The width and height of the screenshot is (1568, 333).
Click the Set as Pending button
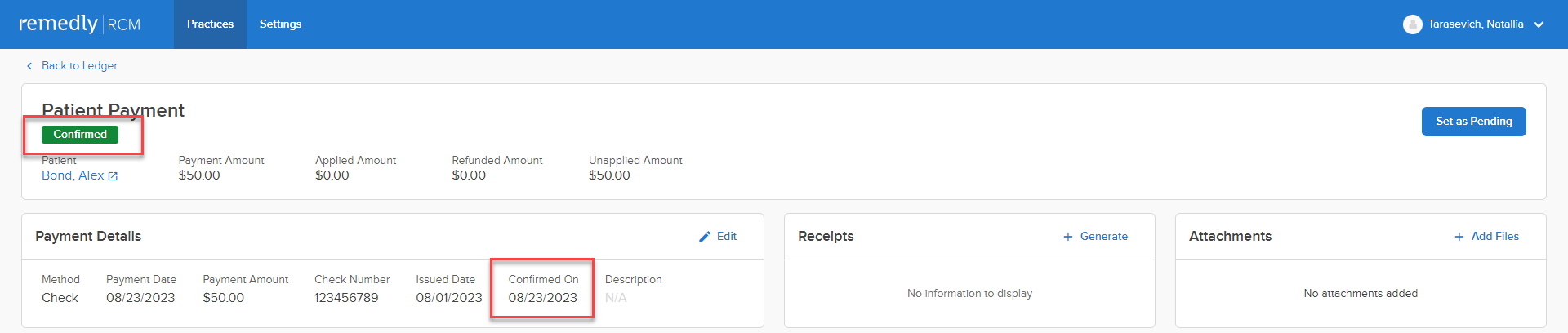1473,122
